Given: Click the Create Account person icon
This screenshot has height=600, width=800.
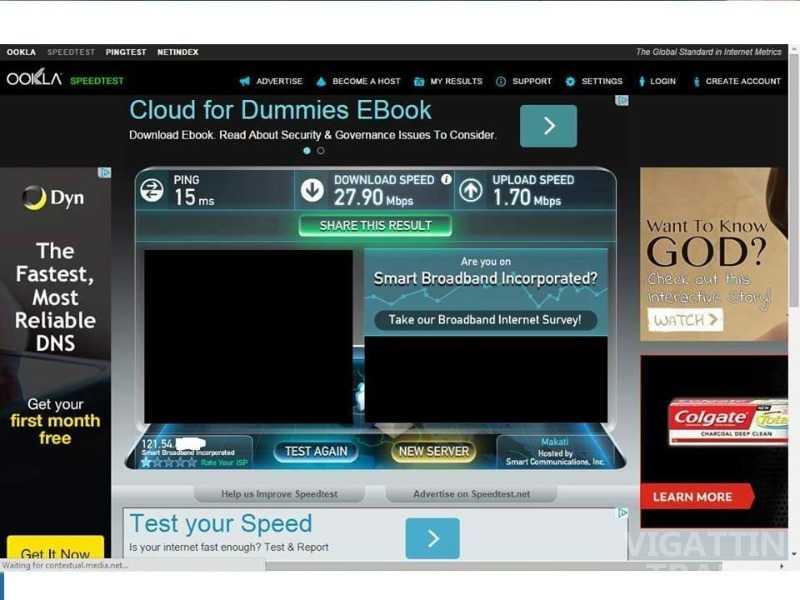Looking at the screenshot, I should point(696,81).
